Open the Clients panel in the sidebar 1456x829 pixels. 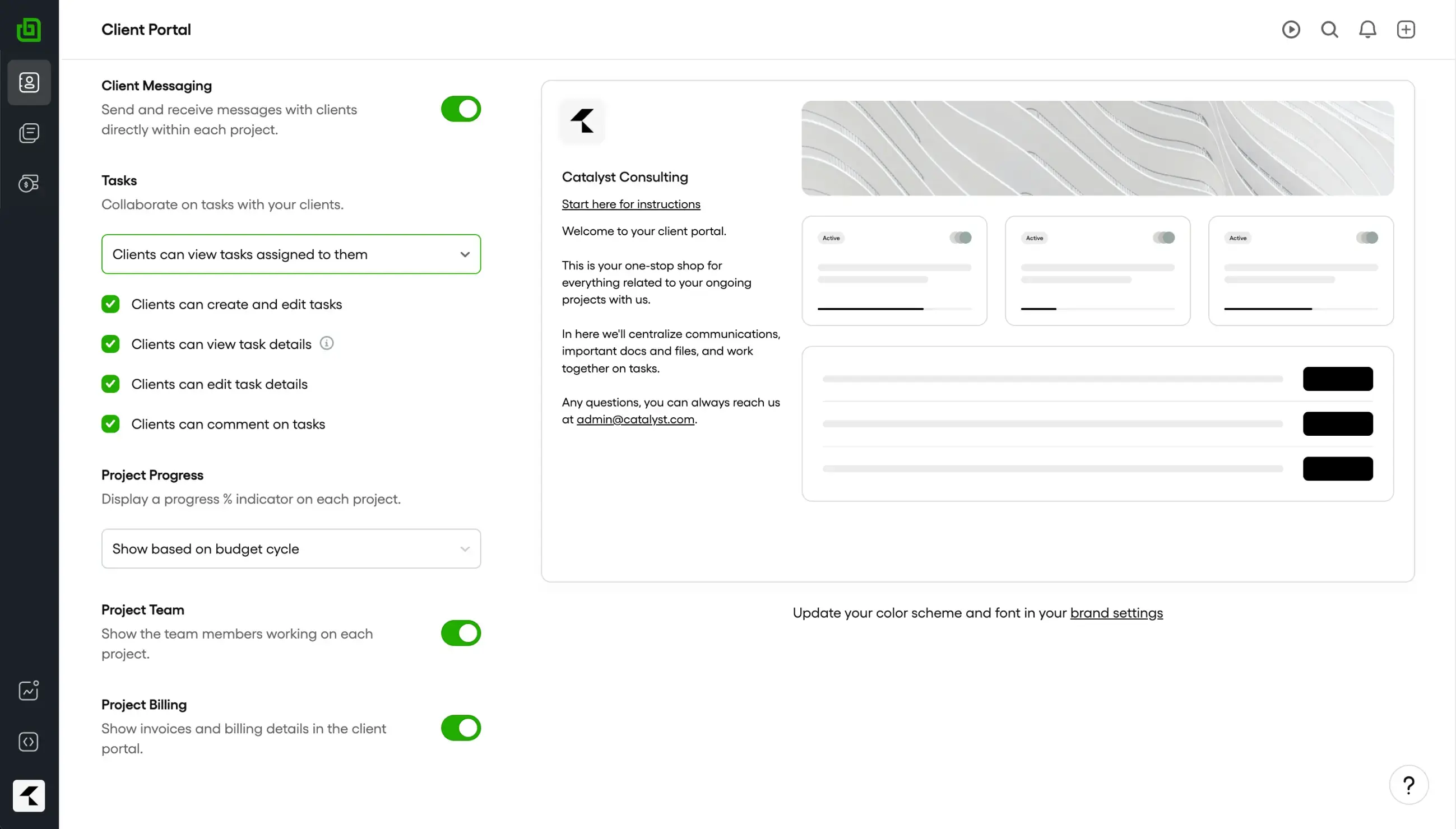(x=29, y=82)
